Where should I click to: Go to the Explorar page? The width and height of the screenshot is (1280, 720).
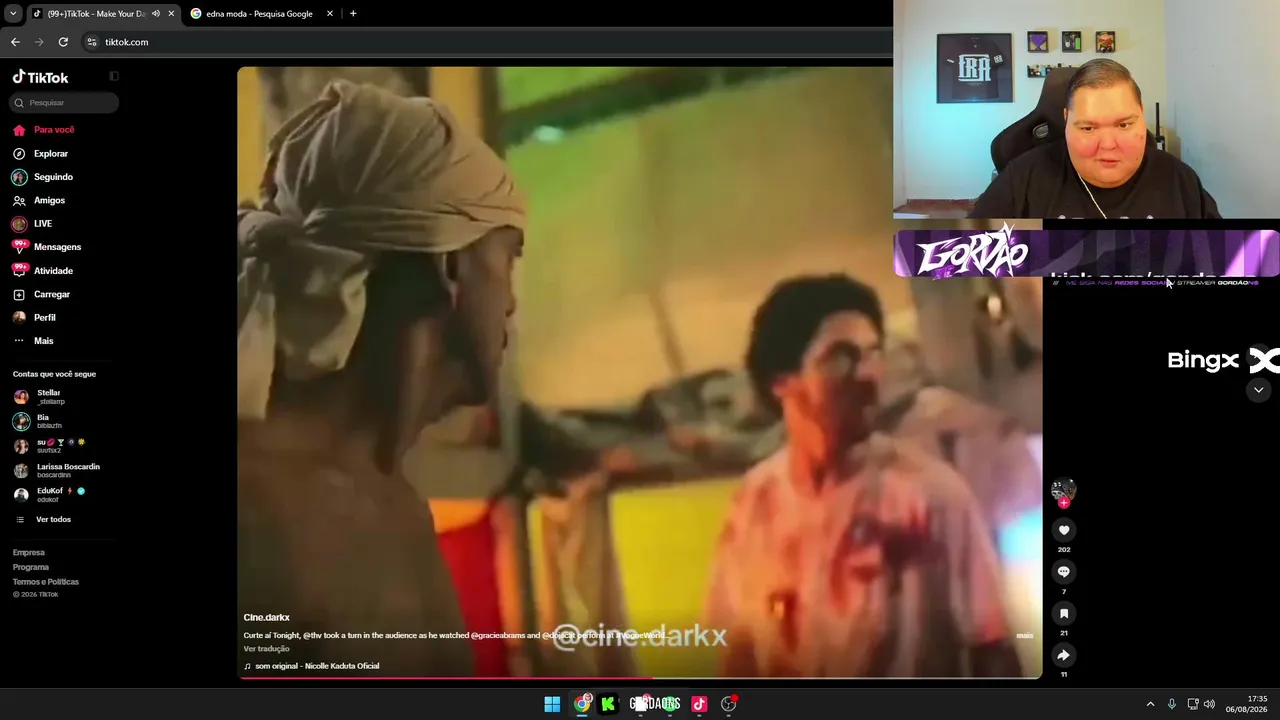point(40,154)
